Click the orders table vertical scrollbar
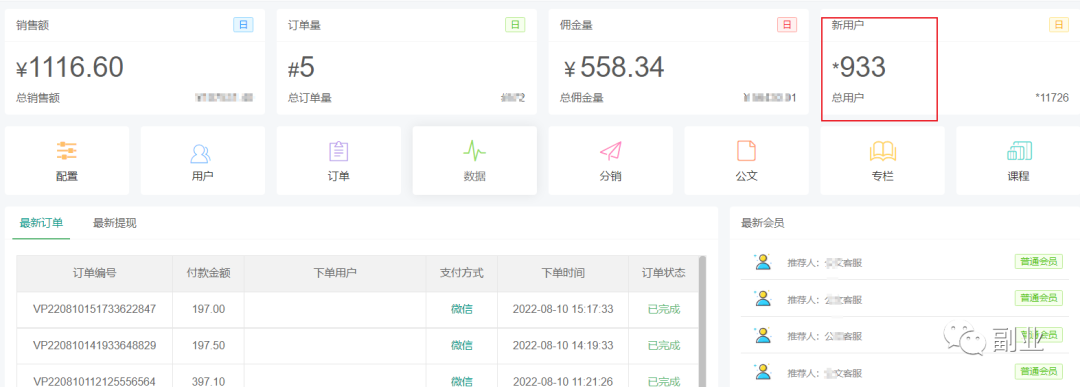 tap(702, 321)
